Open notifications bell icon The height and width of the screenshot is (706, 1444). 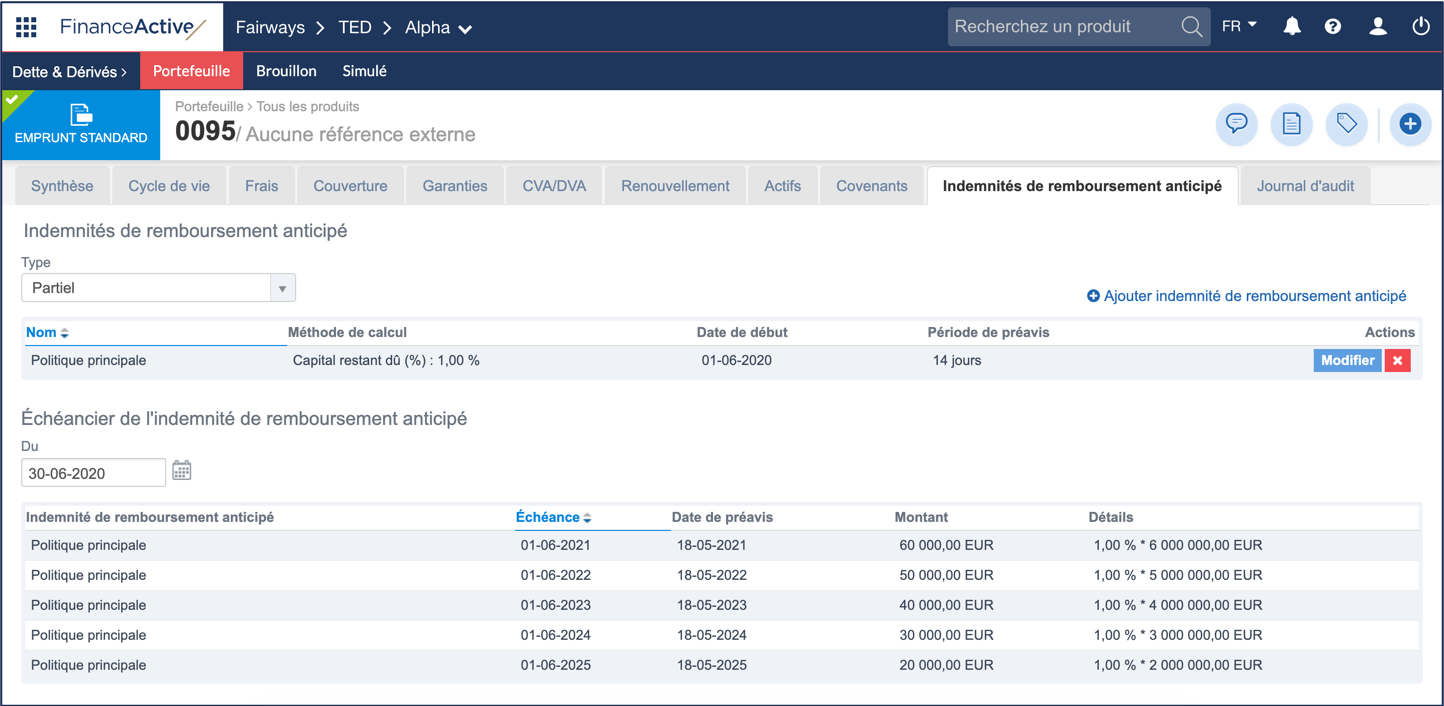click(x=1291, y=26)
